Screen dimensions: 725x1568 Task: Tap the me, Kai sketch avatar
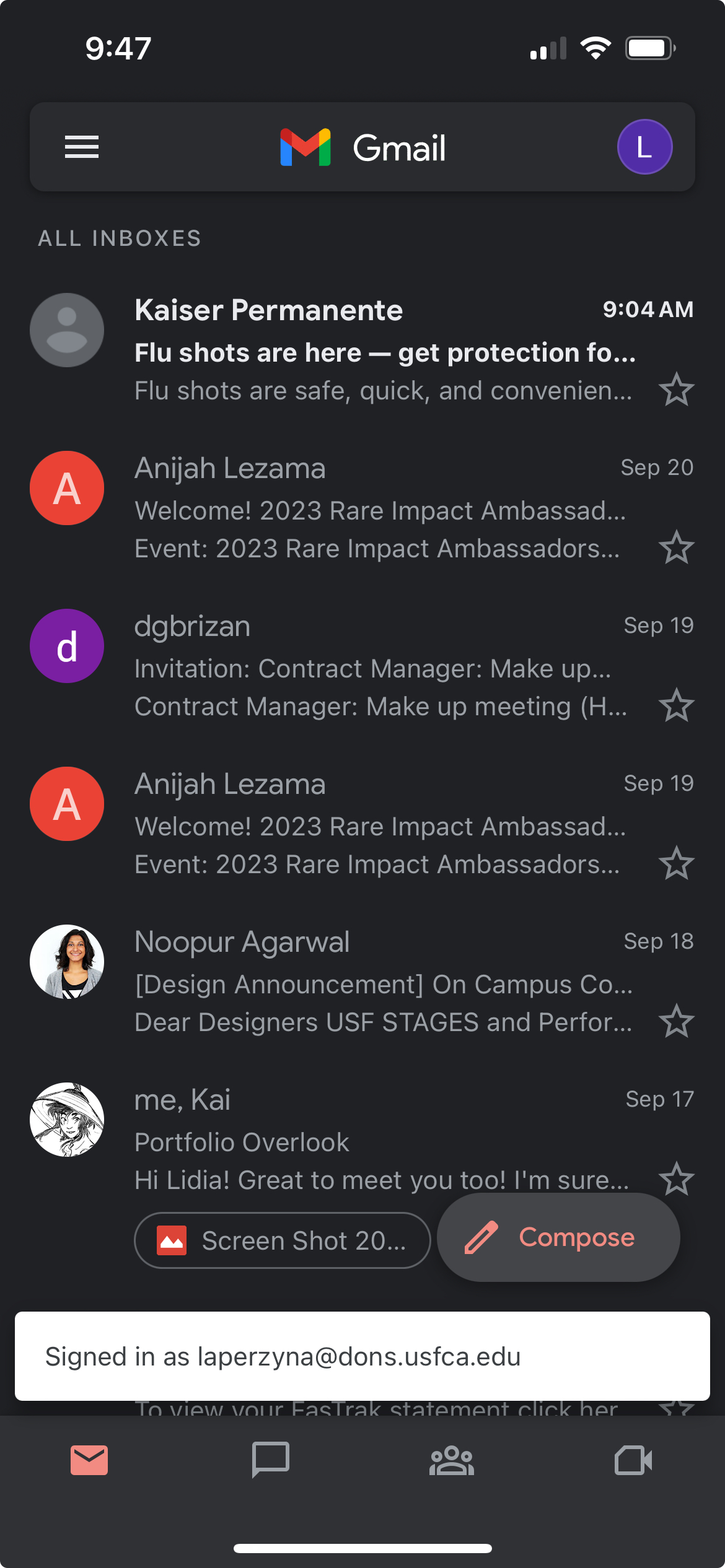click(x=67, y=1120)
